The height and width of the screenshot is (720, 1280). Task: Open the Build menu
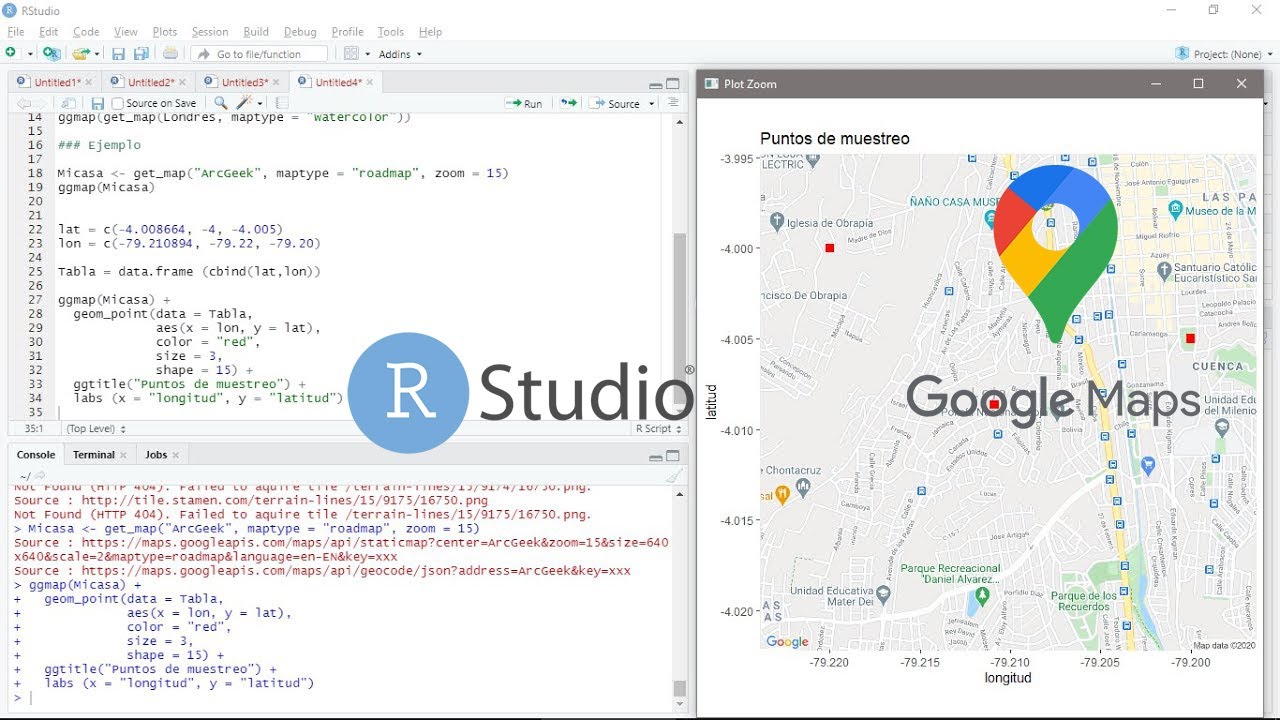256,32
